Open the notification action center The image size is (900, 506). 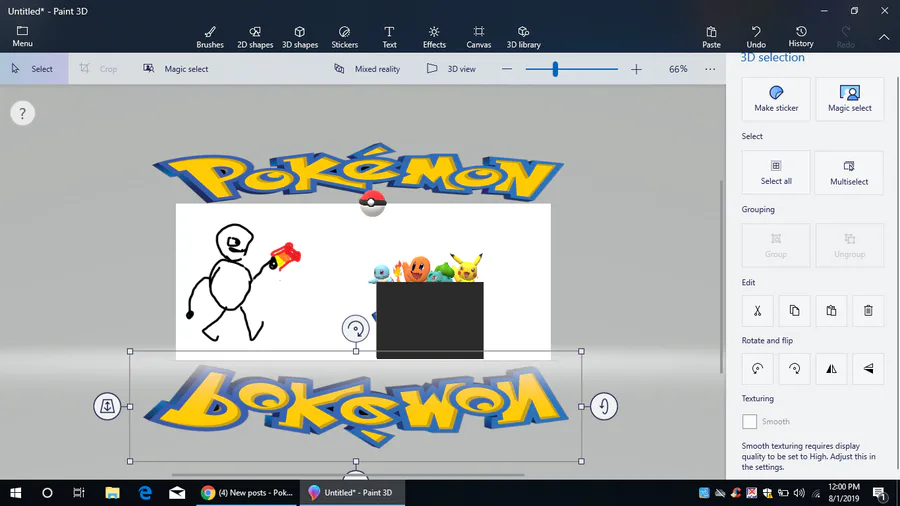point(879,493)
